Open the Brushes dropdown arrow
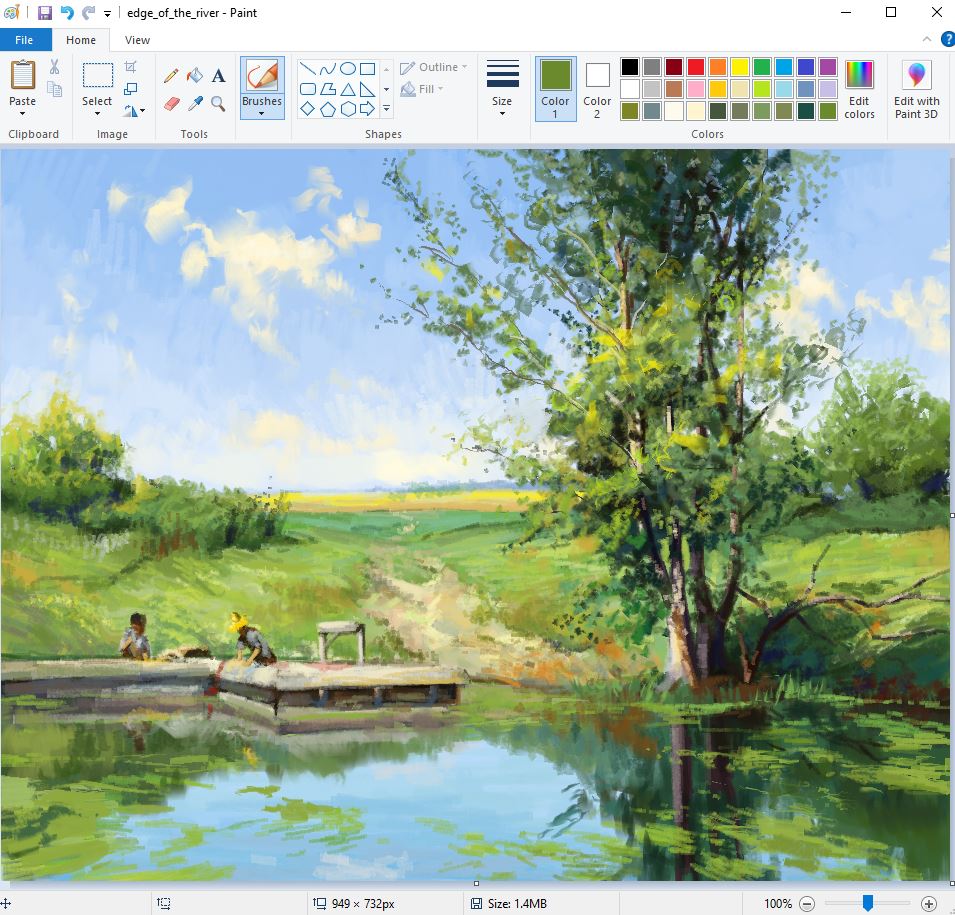955x915 pixels. (261, 113)
